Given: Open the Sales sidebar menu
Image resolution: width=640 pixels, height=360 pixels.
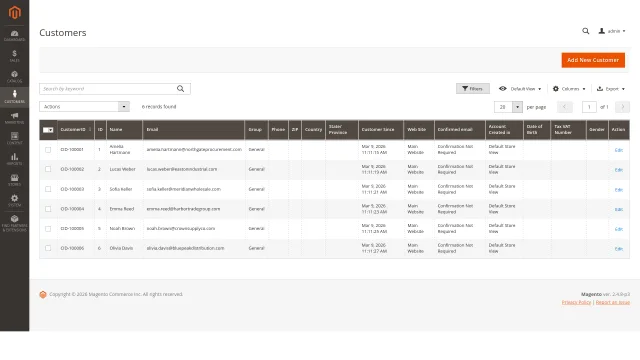Looking at the screenshot, I should coord(14,56).
